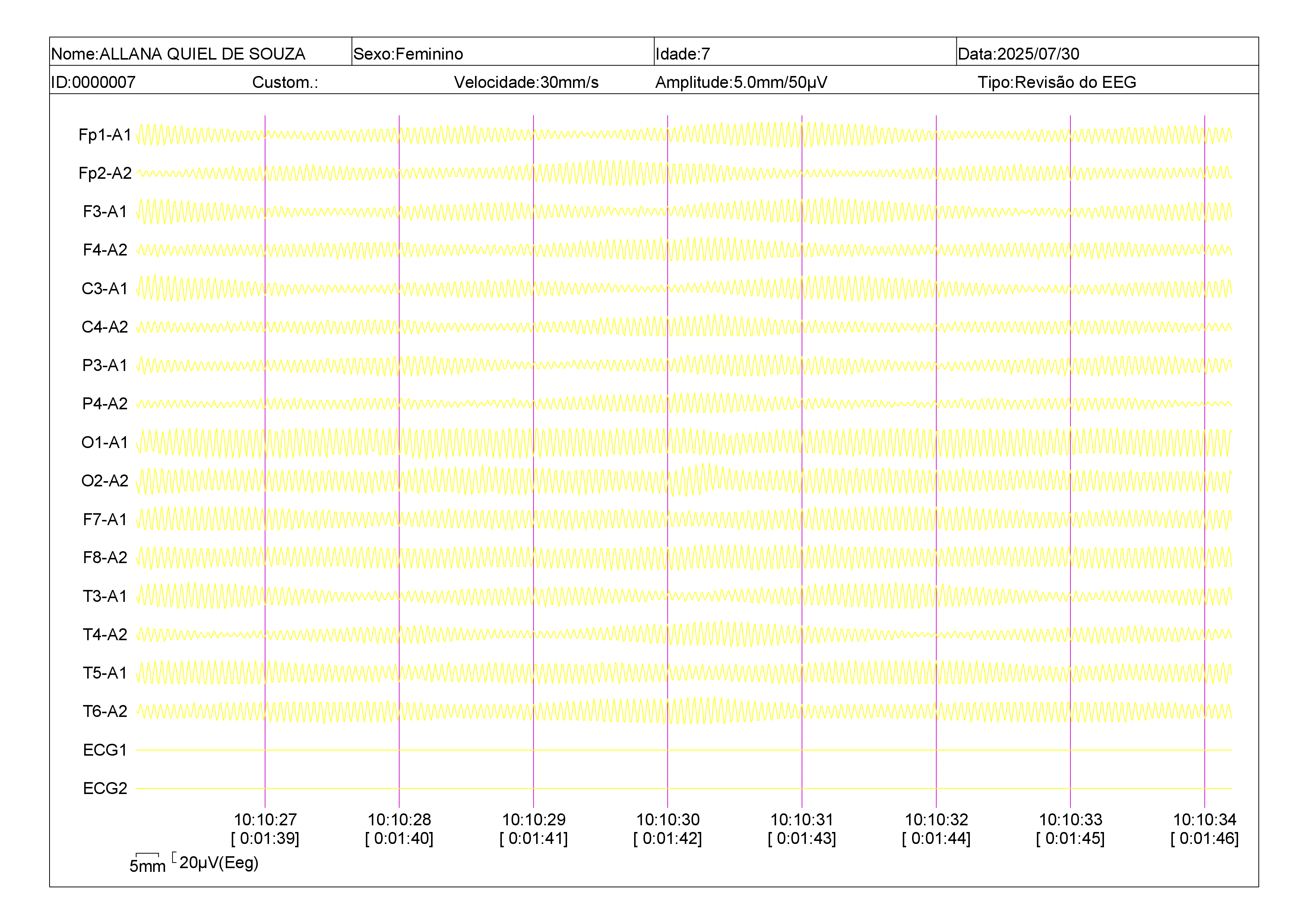Image resolution: width=1307 pixels, height=924 pixels.
Task: Click the 10:10:34 time marker label
Action: [x=1205, y=820]
